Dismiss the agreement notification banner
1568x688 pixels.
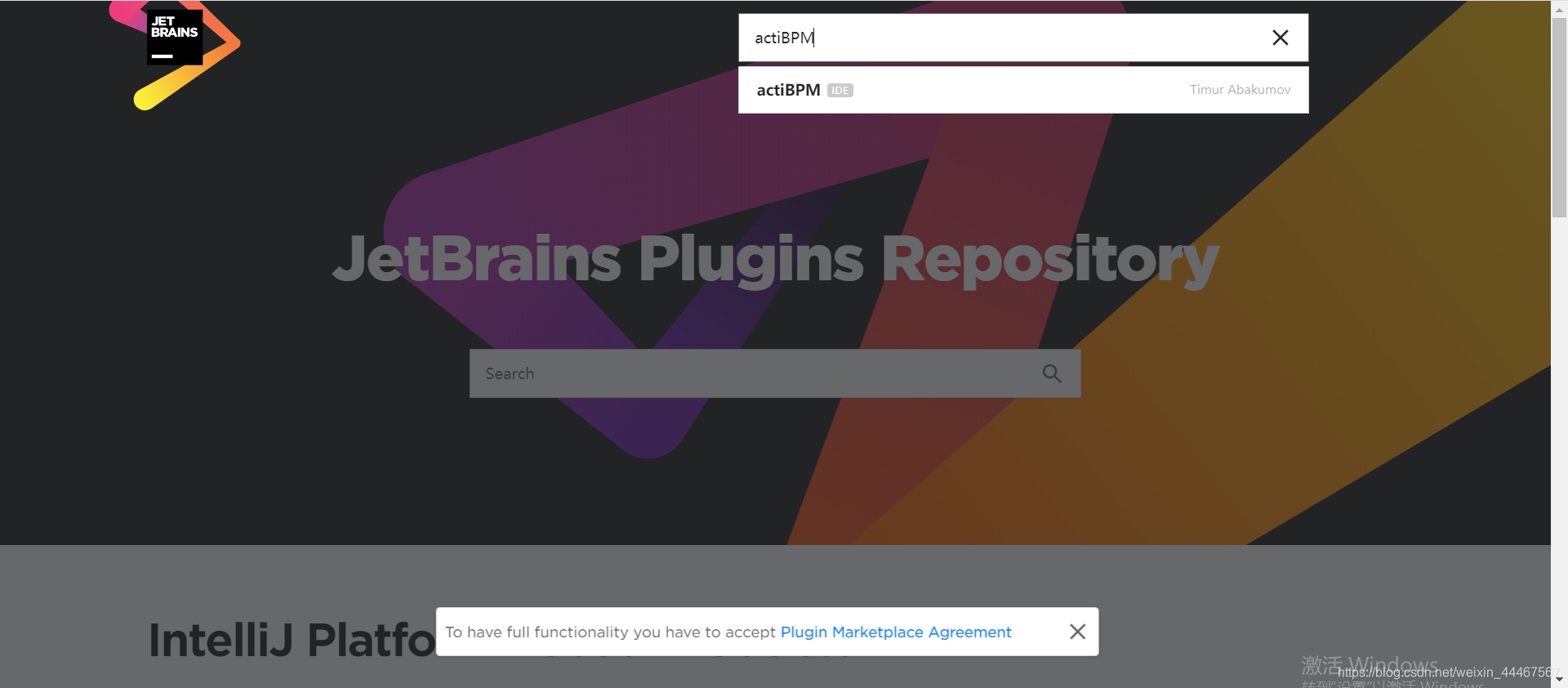(1077, 632)
